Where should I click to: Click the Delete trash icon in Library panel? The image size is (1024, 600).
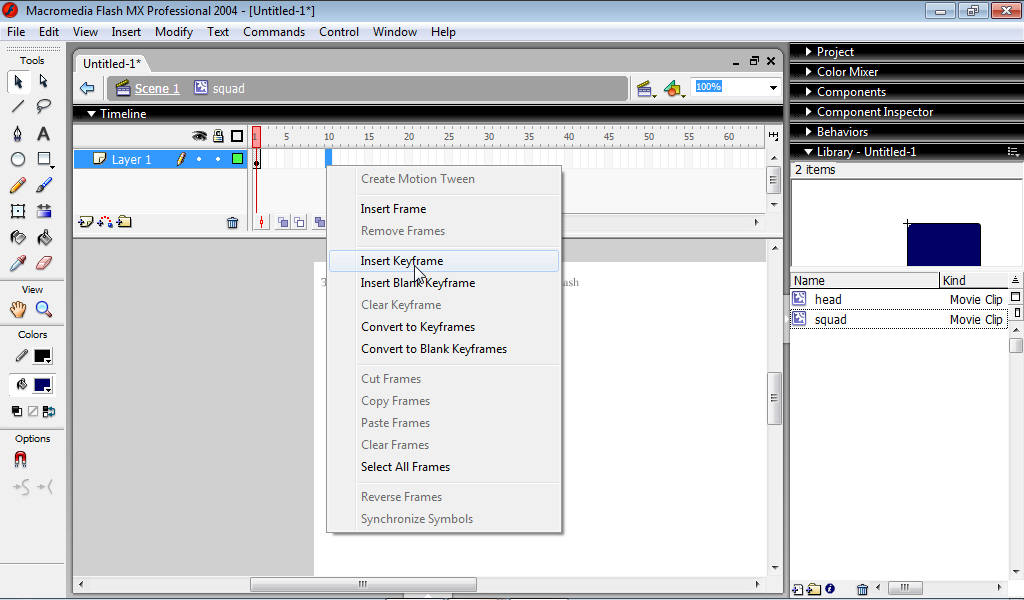click(862, 589)
